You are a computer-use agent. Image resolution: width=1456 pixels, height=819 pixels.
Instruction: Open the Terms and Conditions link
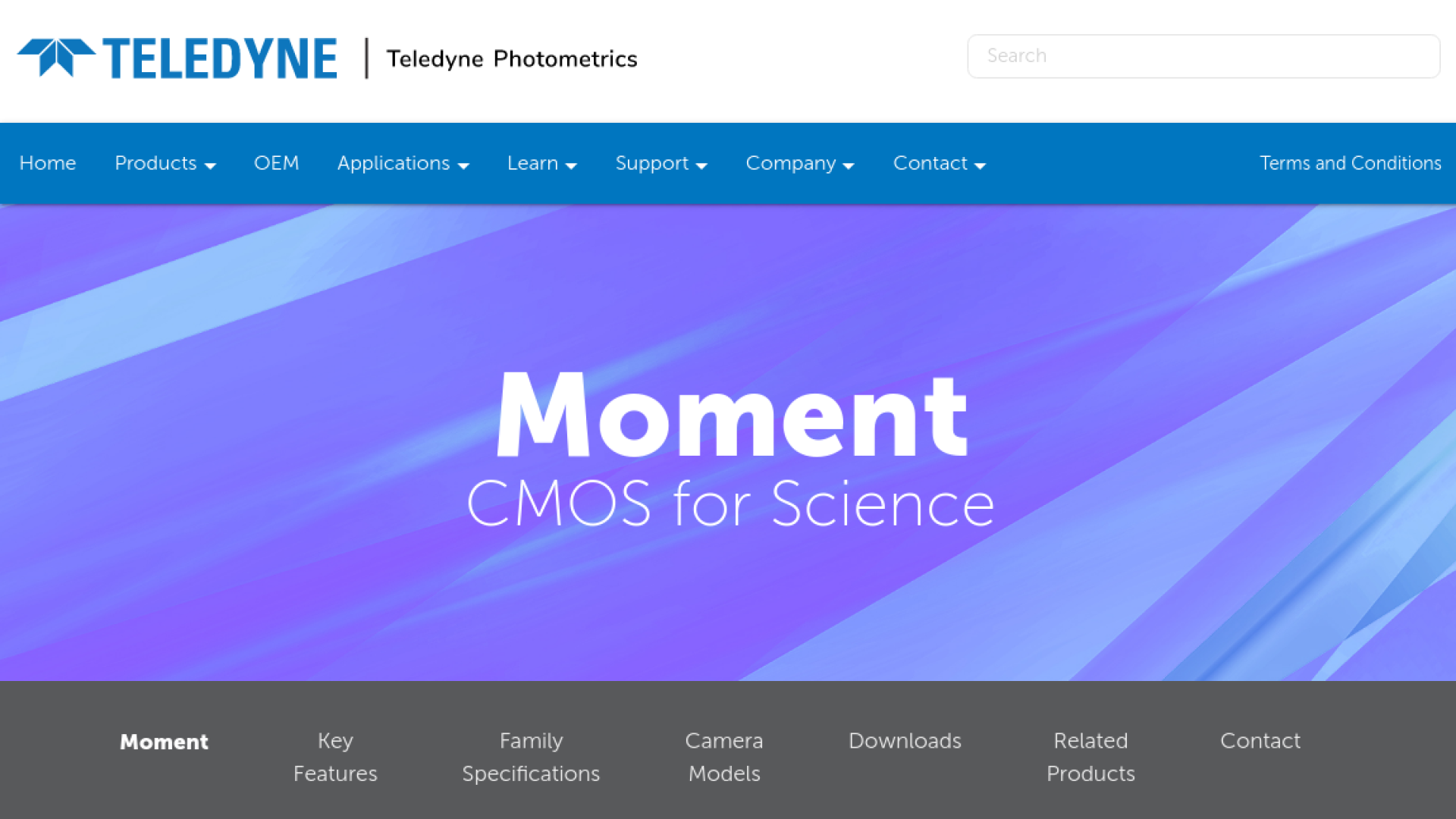point(1350,163)
